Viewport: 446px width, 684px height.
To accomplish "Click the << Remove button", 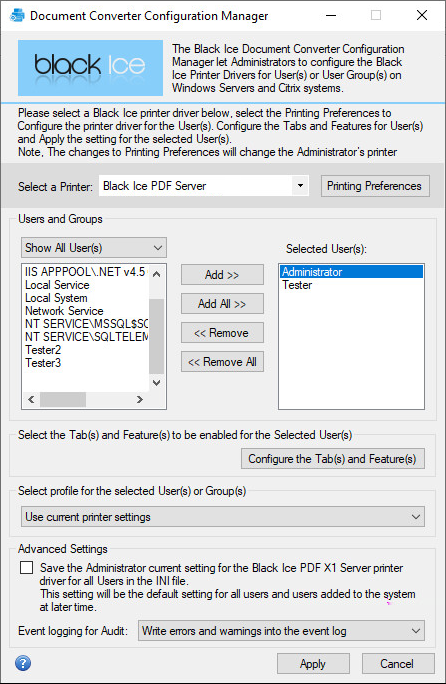I will click(222, 333).
